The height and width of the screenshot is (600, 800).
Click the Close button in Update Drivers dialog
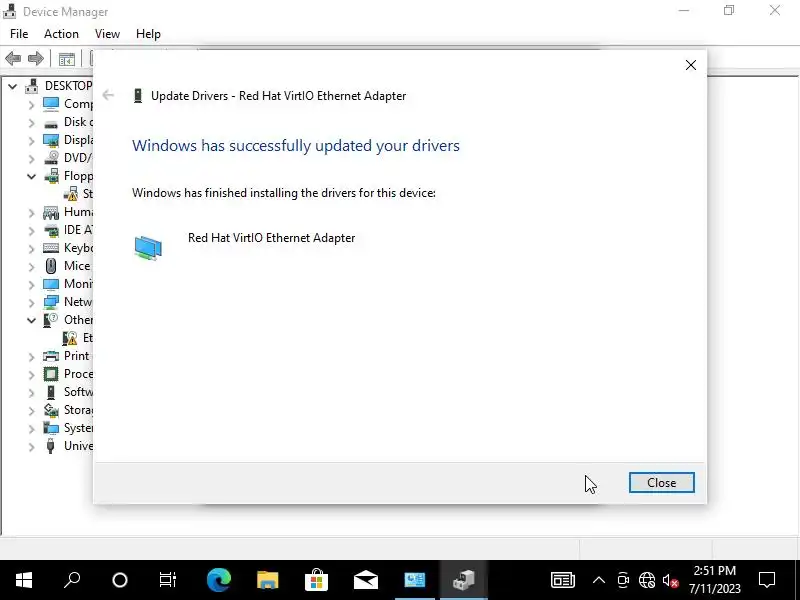[x=661, y=483]
